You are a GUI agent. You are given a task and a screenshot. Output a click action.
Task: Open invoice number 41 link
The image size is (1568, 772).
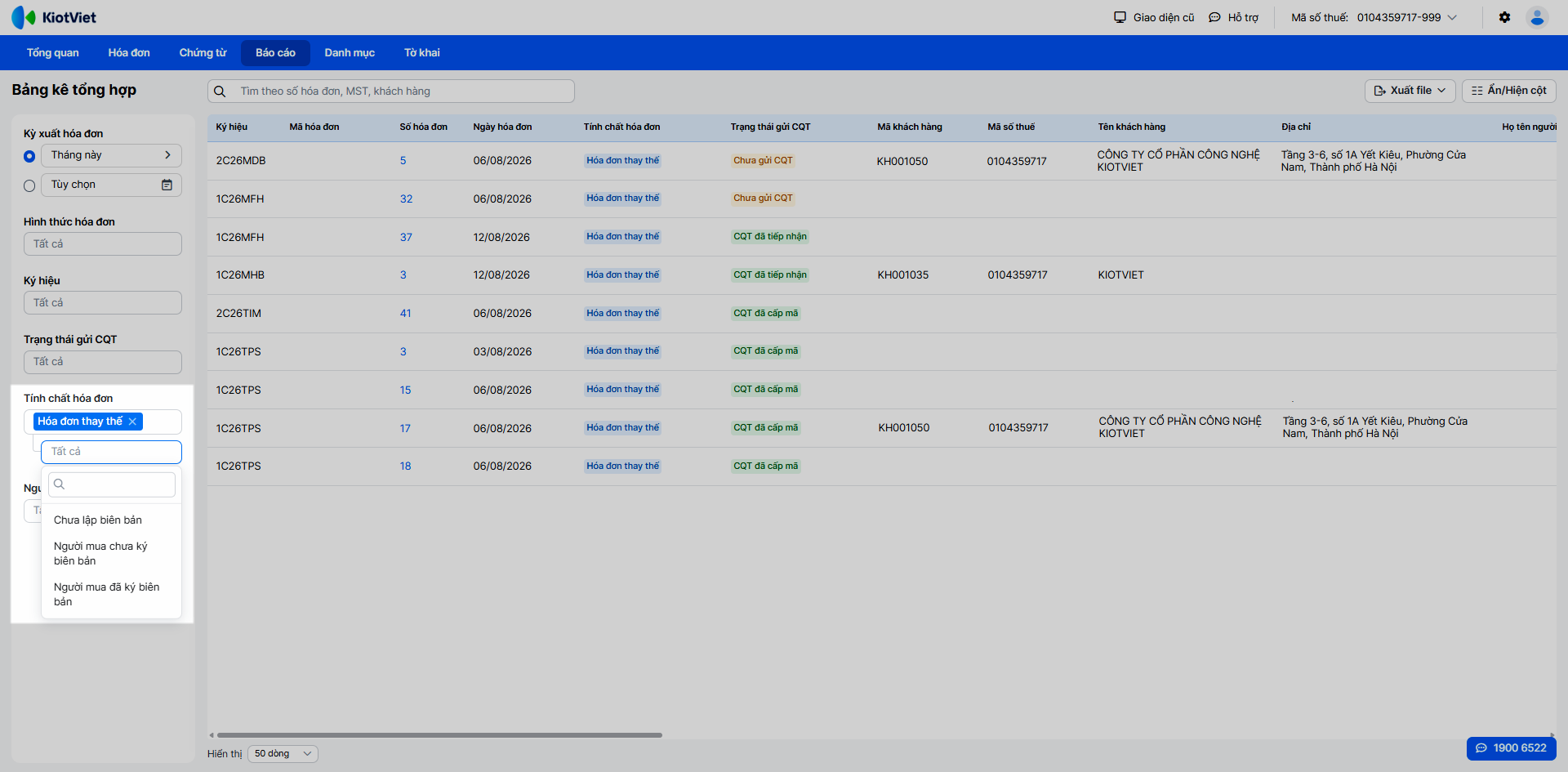(x=405, y=314)
